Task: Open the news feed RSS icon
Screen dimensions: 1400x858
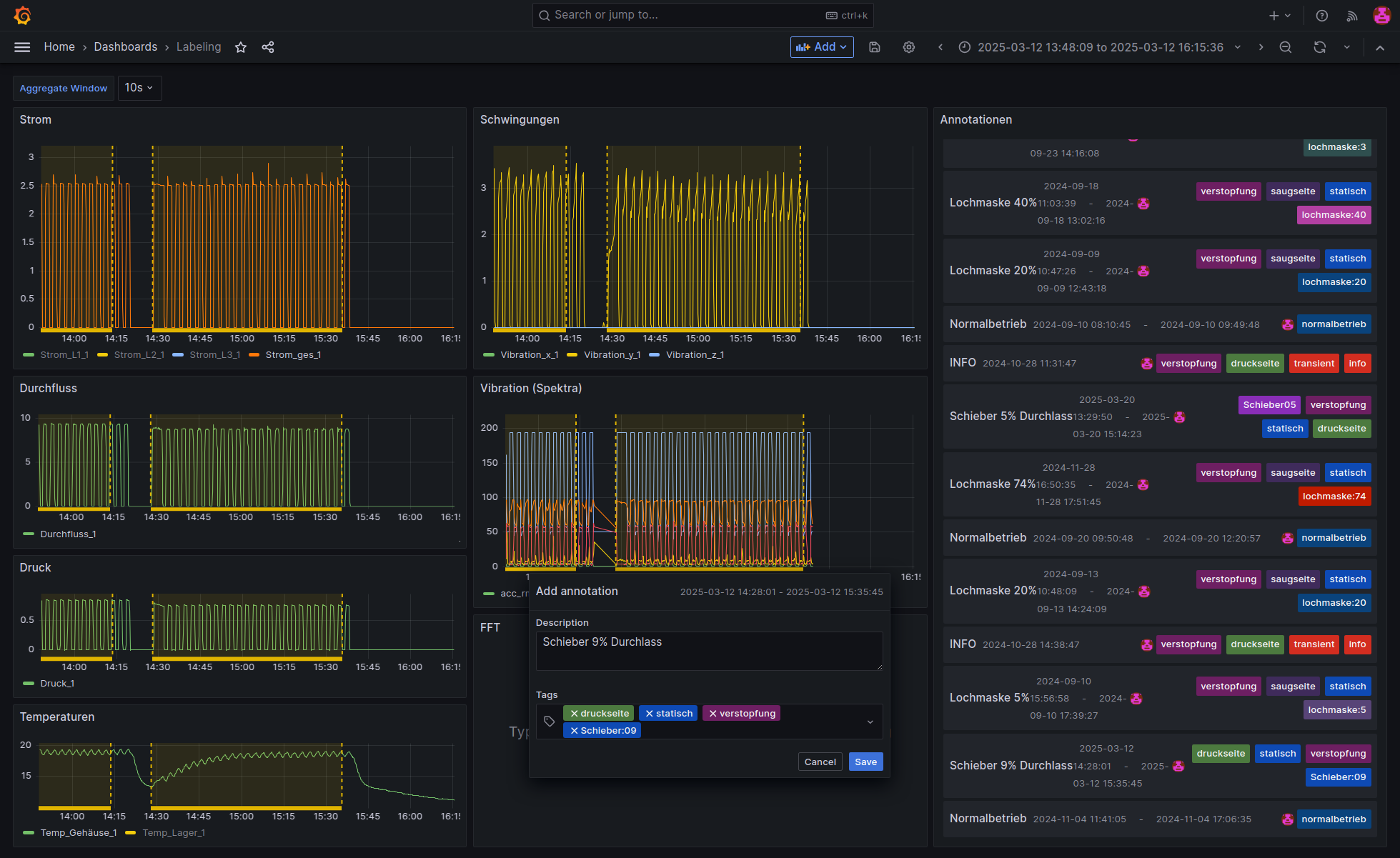Action: pos(1352,16)
